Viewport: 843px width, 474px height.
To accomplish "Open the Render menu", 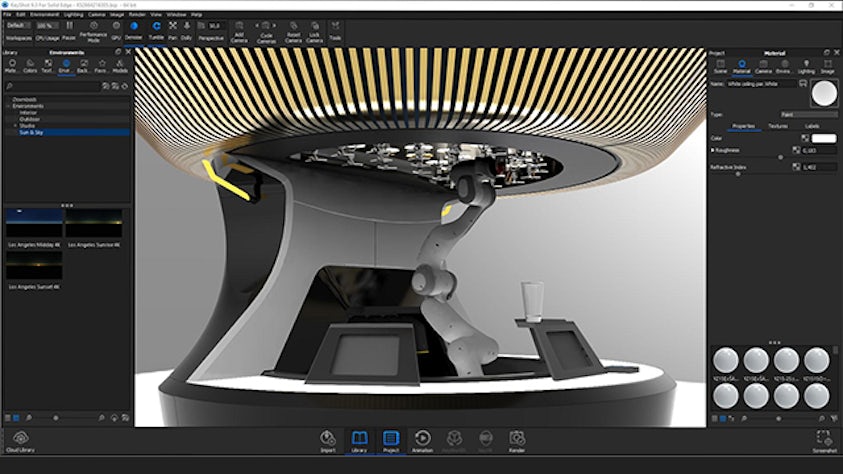I will click(x=137, y=15).
